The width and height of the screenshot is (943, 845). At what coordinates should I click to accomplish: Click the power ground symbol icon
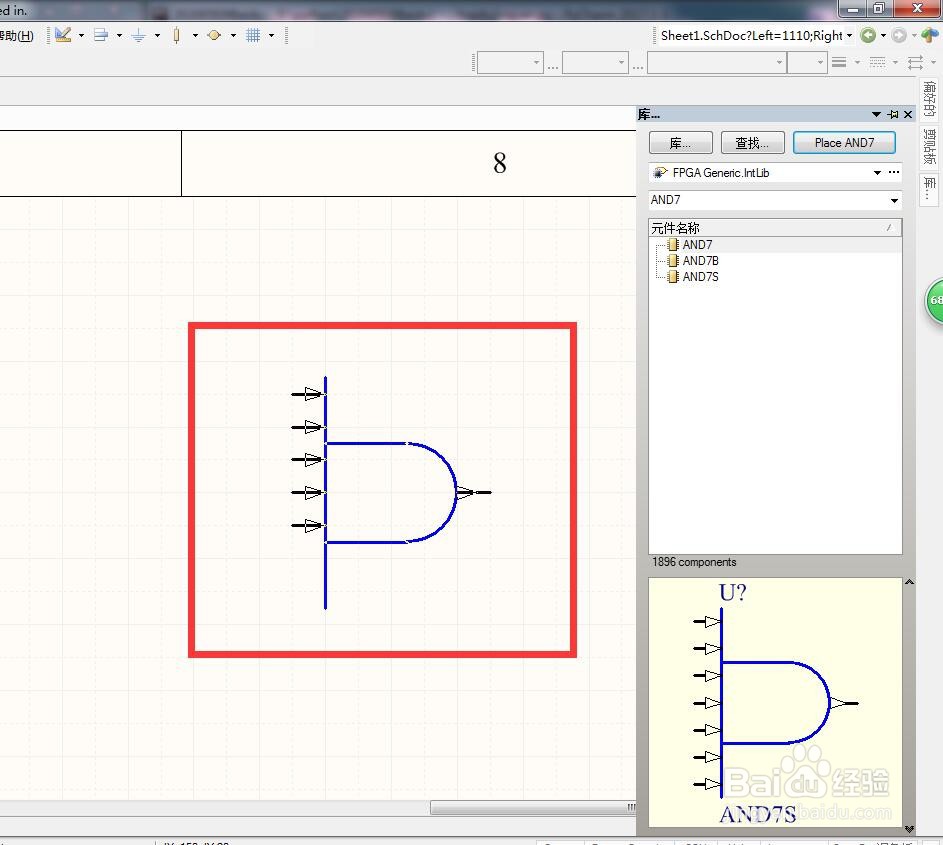(138, 35)
